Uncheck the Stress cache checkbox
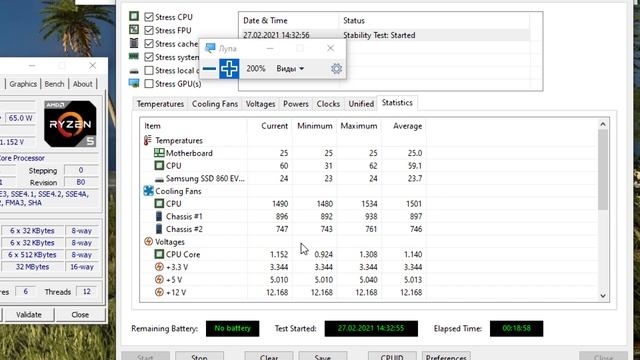 tap(149, 44)
